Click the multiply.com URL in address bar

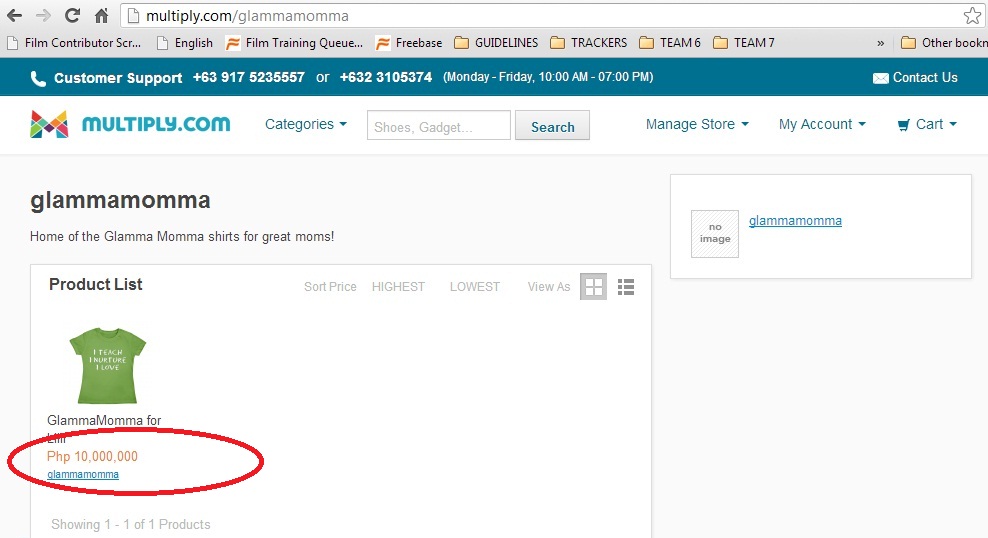247,16
